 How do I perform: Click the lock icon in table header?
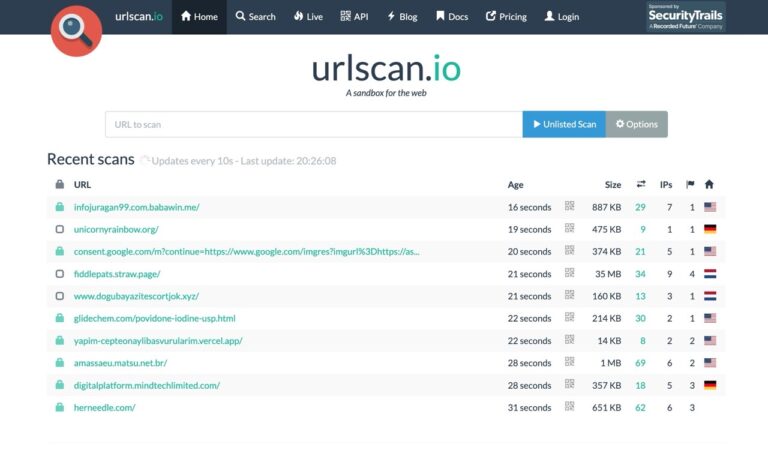60,184
